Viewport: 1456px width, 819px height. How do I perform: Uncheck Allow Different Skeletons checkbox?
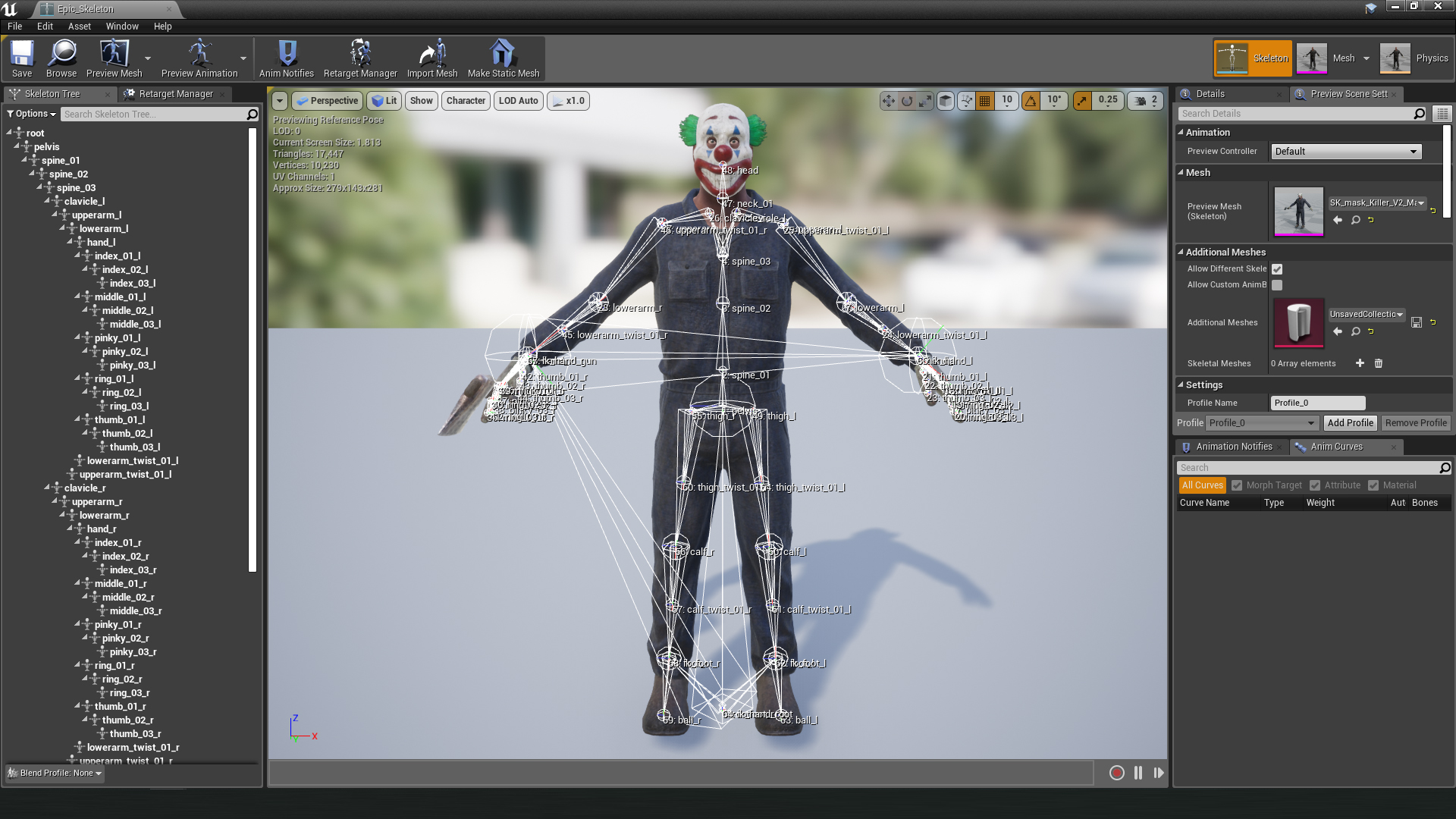(1277, 269)
